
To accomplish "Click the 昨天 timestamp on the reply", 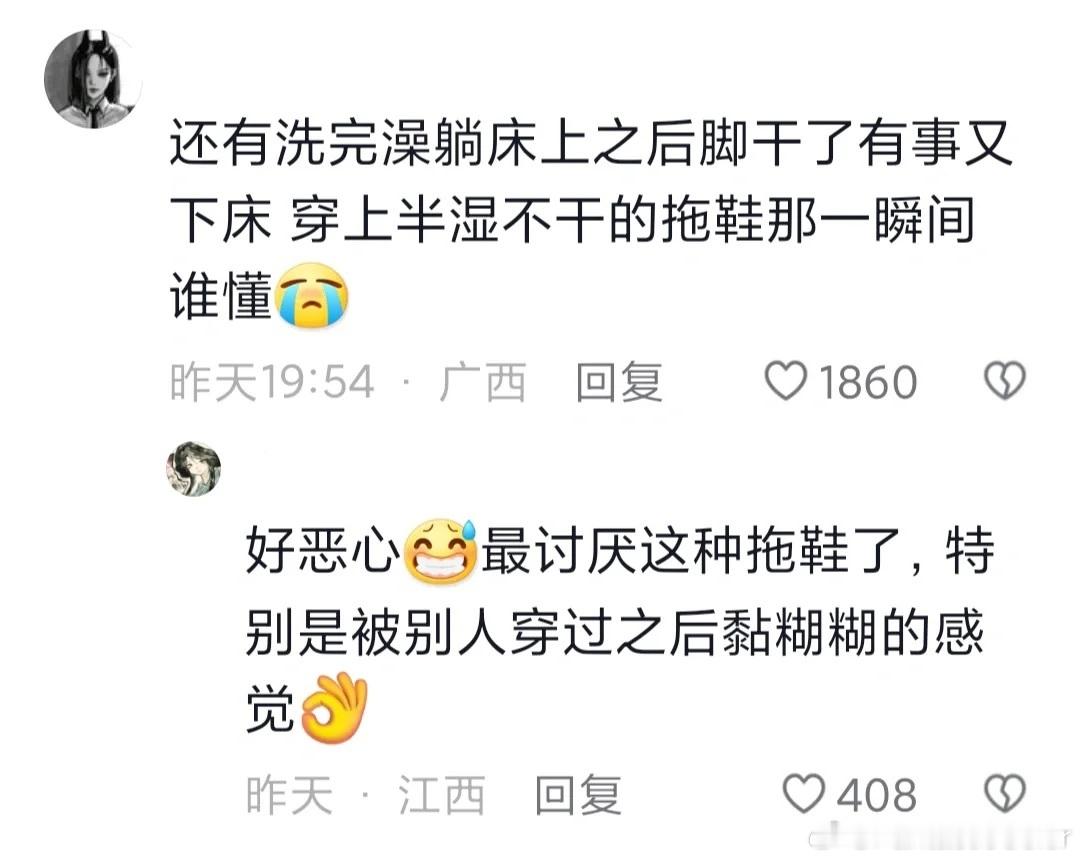I will pos(289,795).
